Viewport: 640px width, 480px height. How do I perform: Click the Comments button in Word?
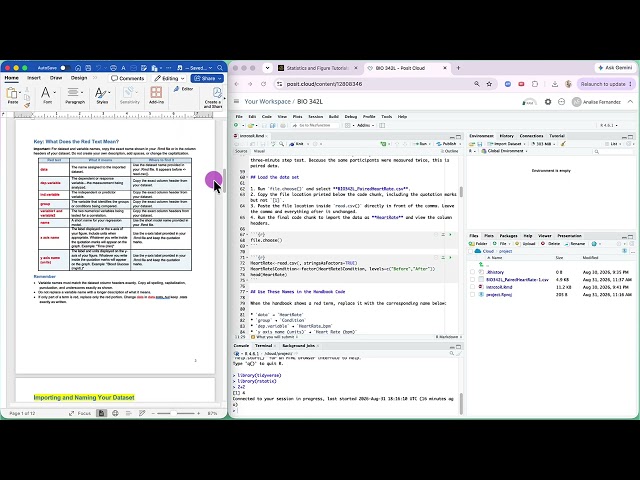coord(128,78)
